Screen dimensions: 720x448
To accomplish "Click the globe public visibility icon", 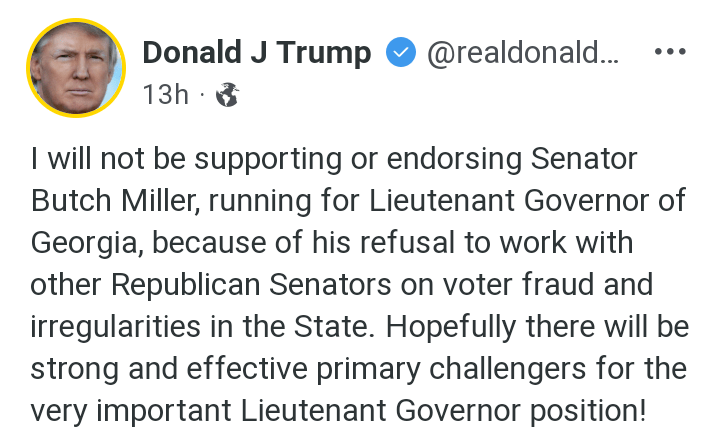I will (228, 95).
